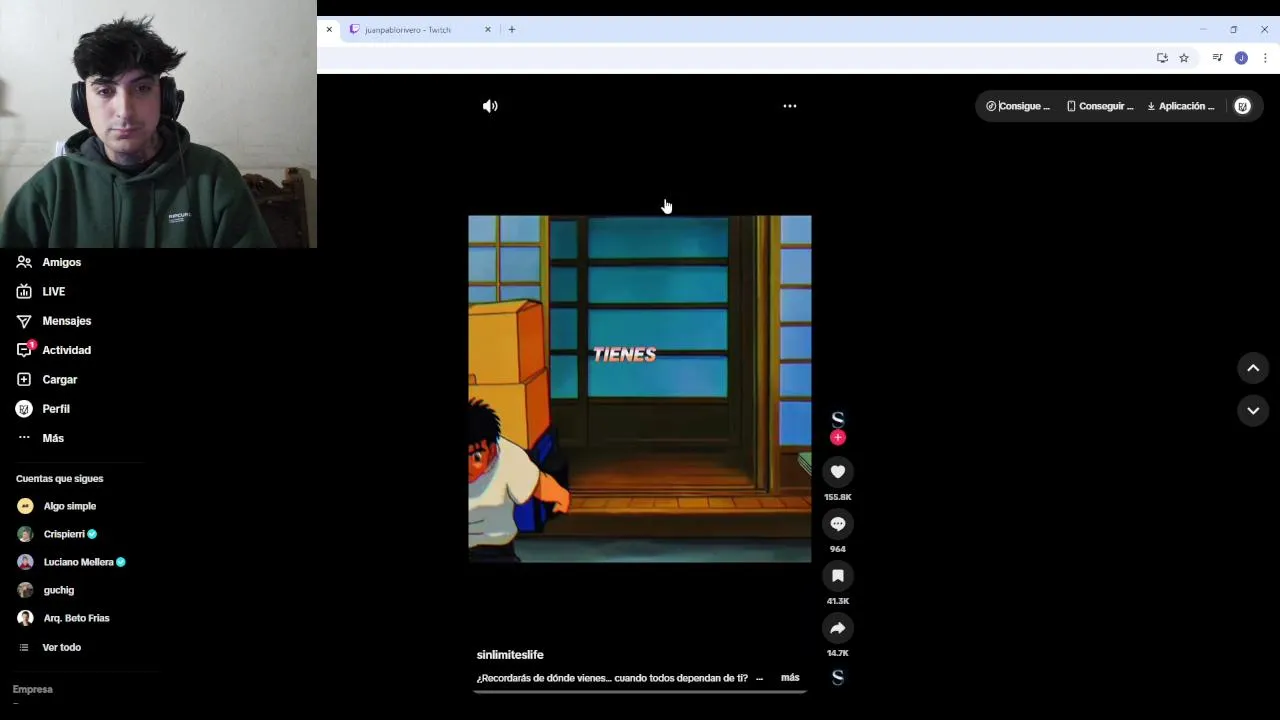Open comments with the 964 bubble icon

point(838,524)
